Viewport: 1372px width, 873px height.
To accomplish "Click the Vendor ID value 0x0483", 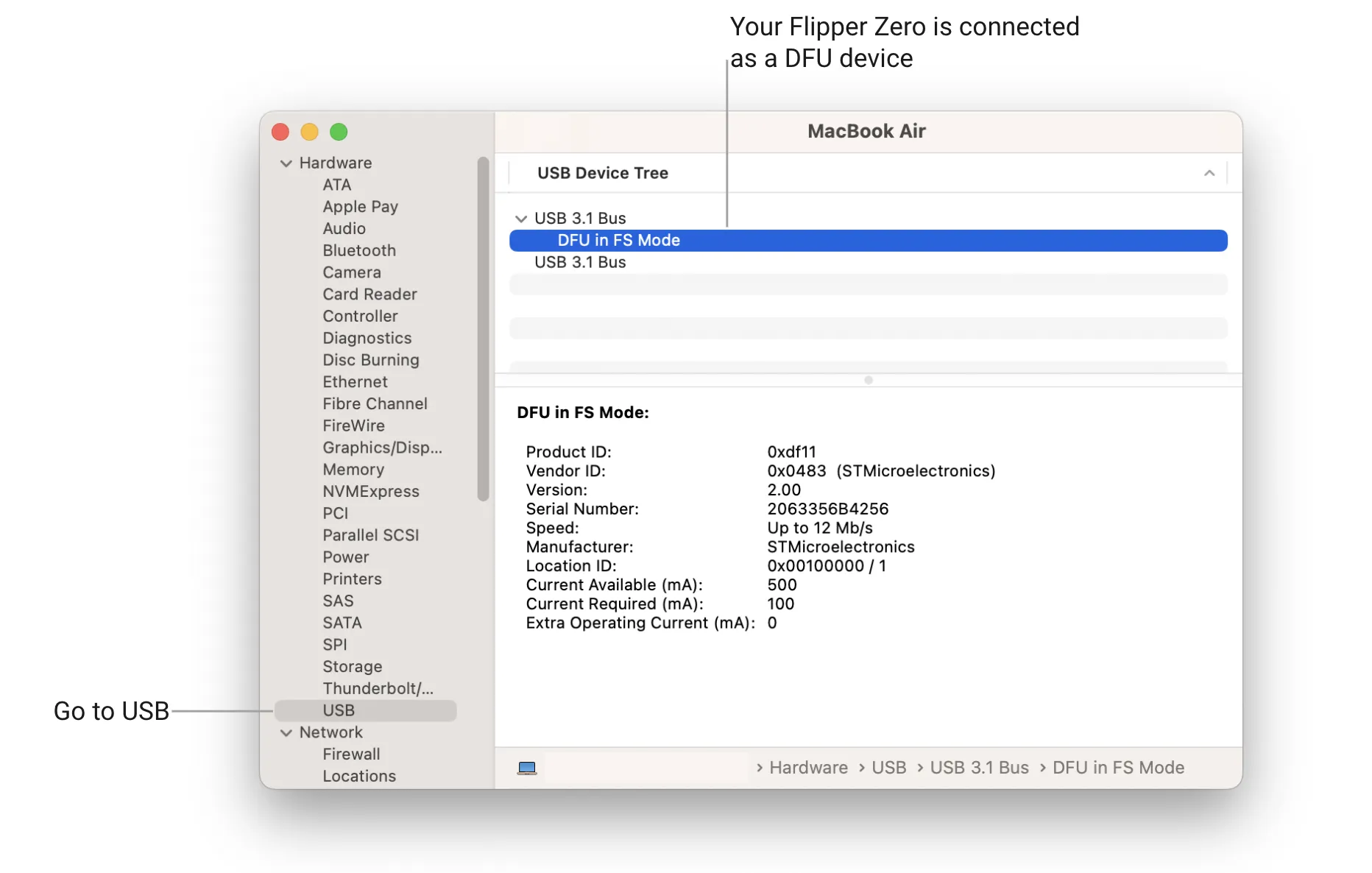I will [x=796, y=471].
